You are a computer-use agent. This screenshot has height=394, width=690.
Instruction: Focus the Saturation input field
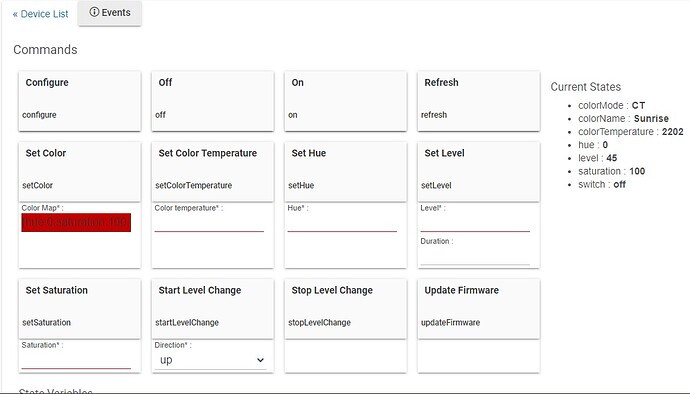76,361
